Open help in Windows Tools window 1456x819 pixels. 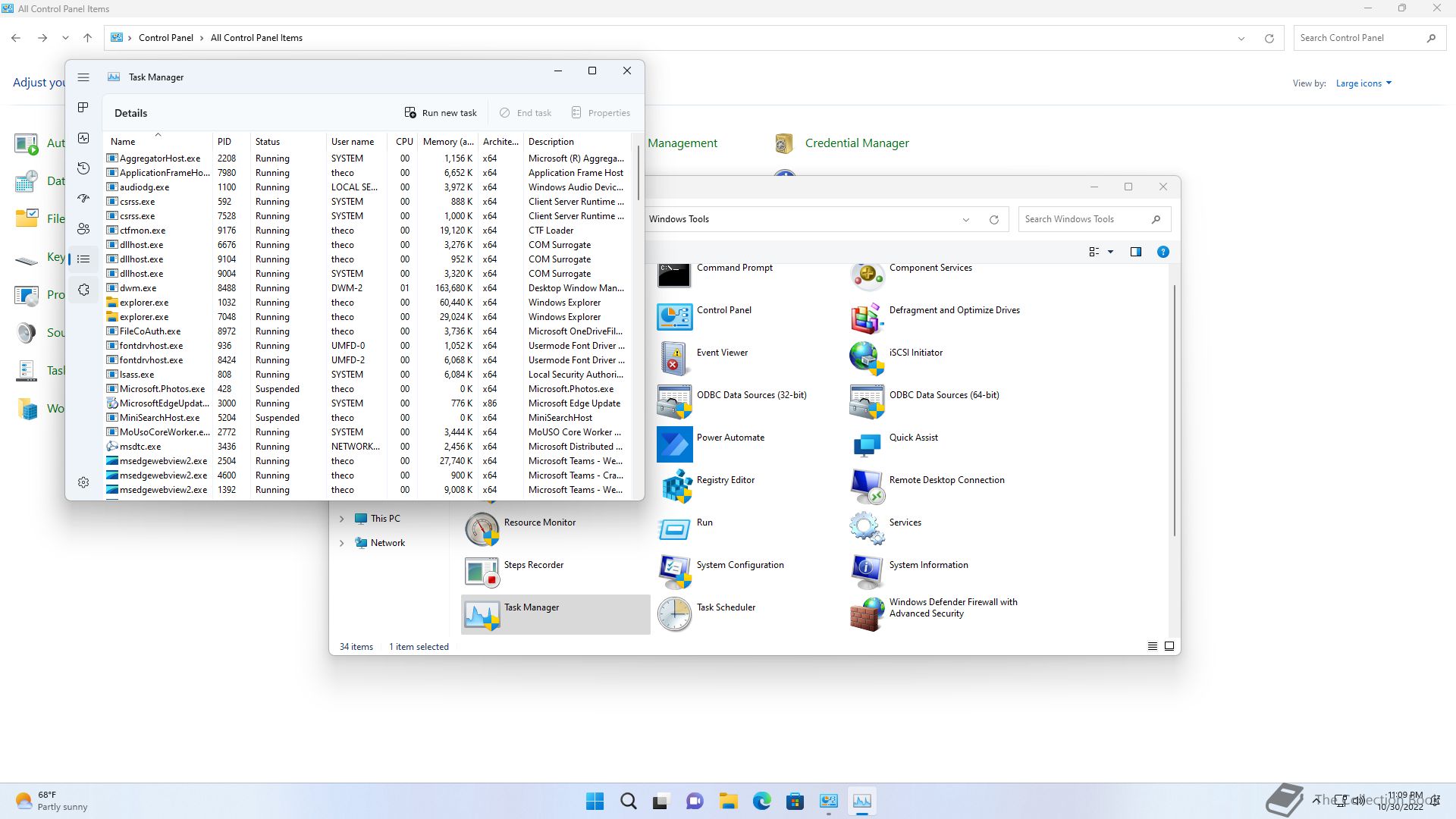(x=1163, y=252)
